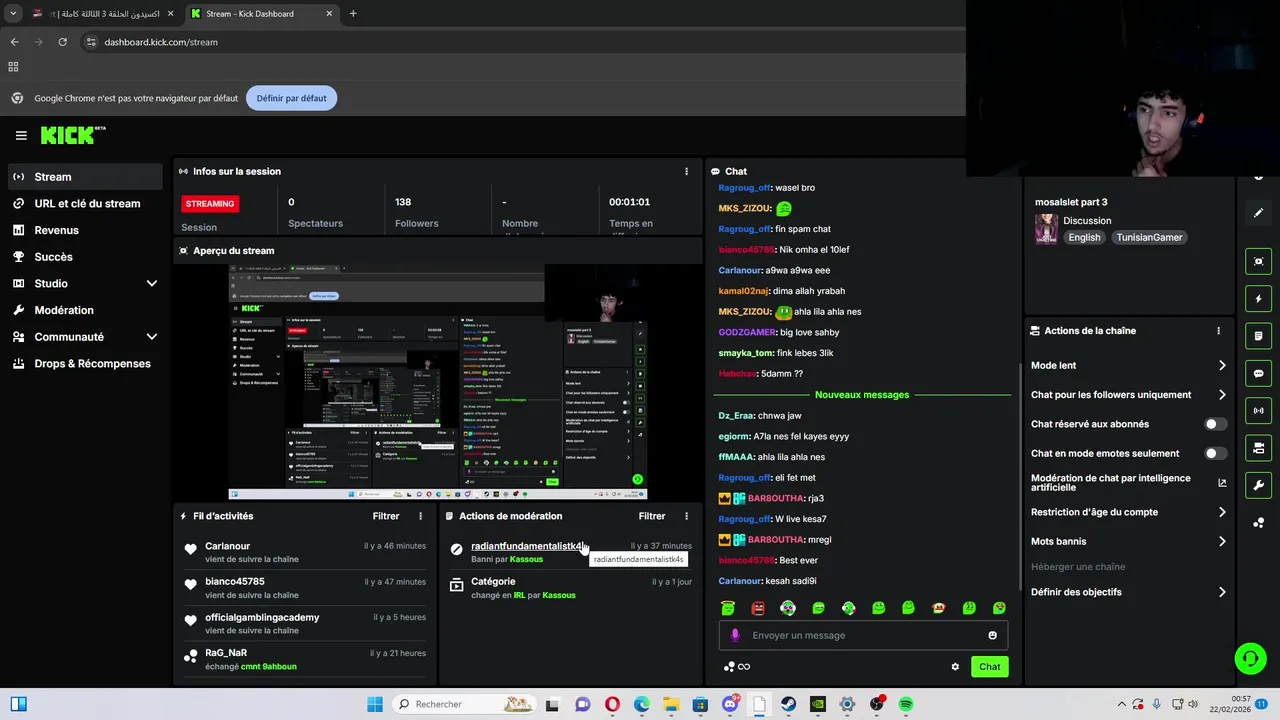The height and width of the screenshot is (720, 1280).
Task: Open the emoji picker in the message box
Action: click(992, 635)
